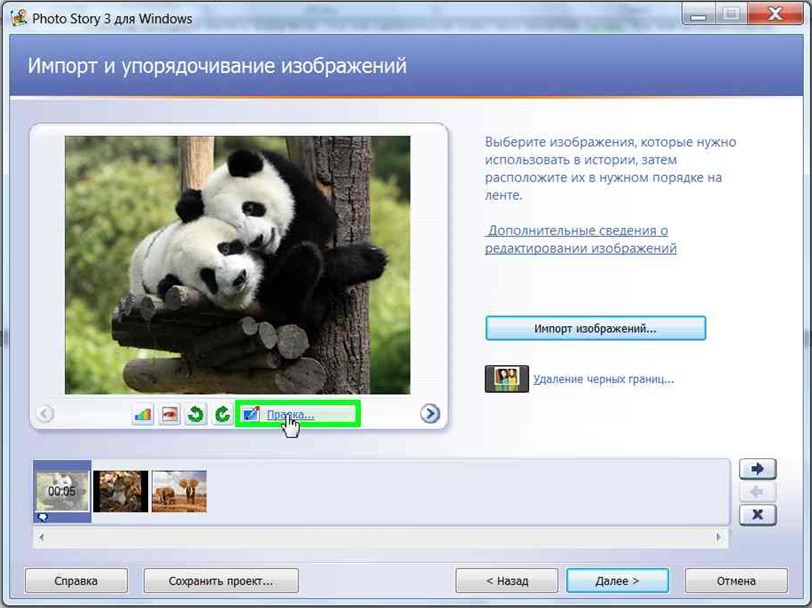Image resolution: width=812 pixels, height=608 pixels.
Task: Open Дополнительные сведения о редактировании изображений link
Action: [x=581, y=239]
